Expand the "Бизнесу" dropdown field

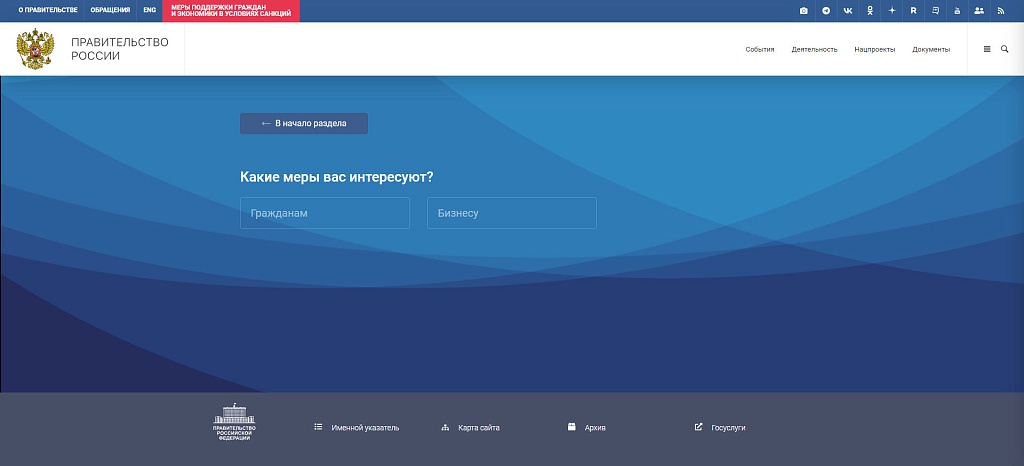[511, 213]
